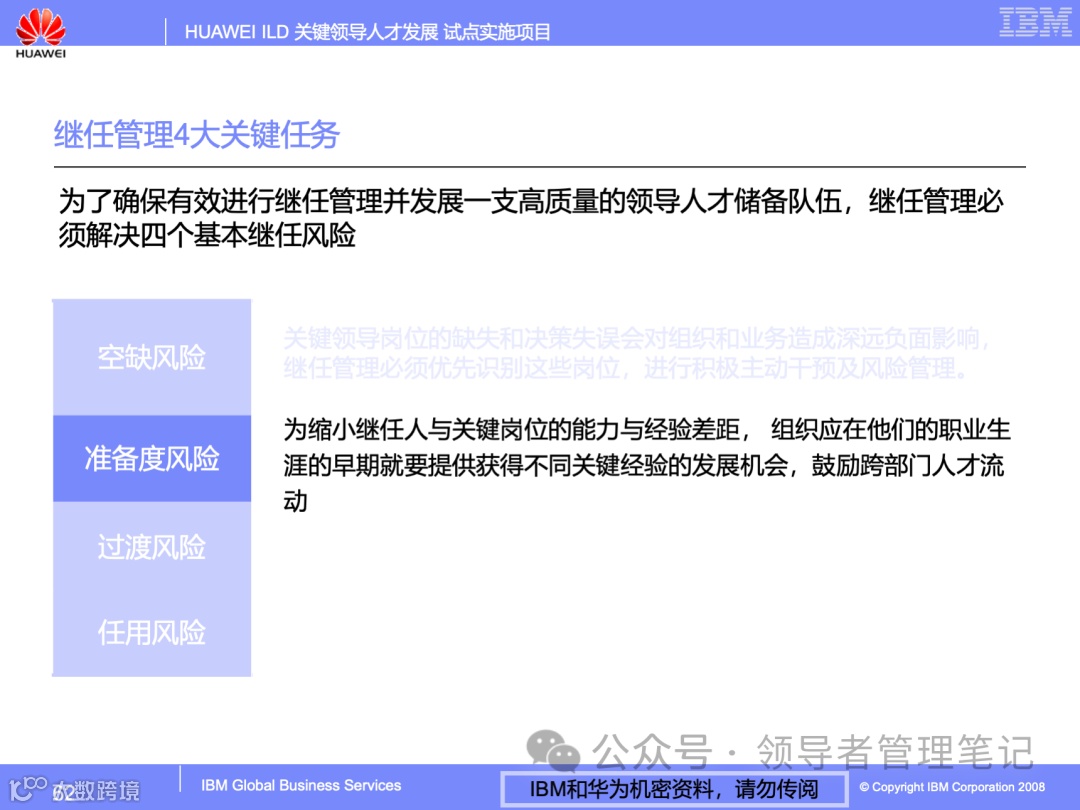Image resolution: width=1080 pixels, height=810 pixels.
Task: Expand the 任用风险 section
Action: [151, 633]
